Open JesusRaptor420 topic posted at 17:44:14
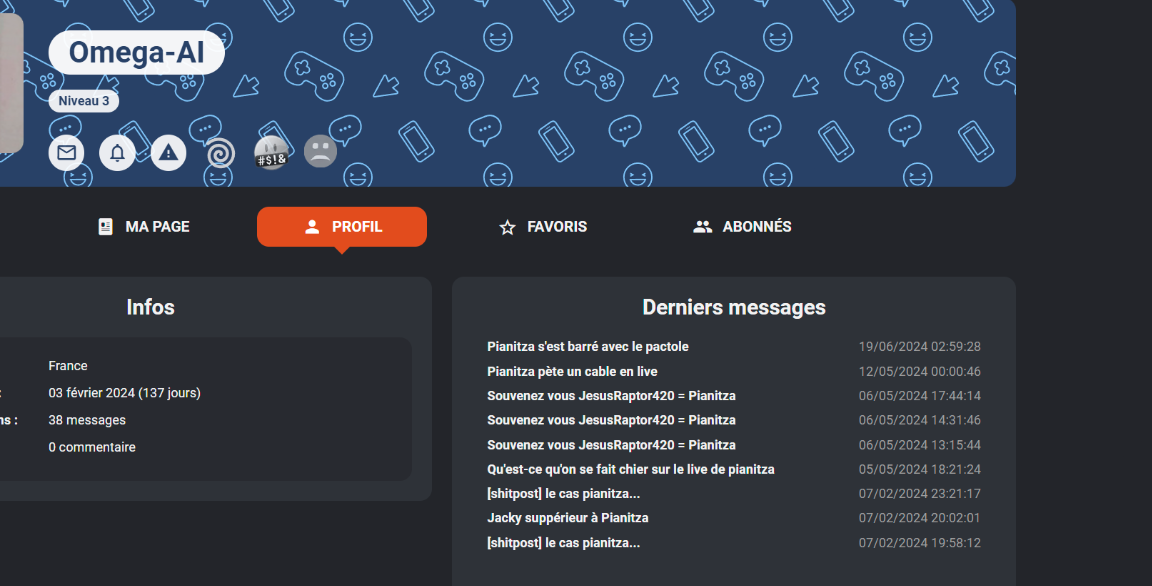The width and height of the screenshot is (1152, 586). click(x=611, y=396)
